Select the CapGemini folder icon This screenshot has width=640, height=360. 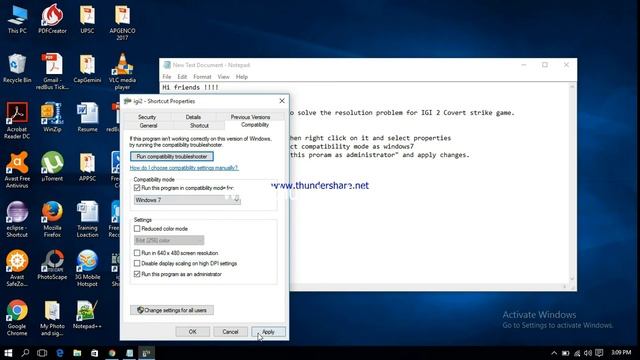(x=87, y=69)
